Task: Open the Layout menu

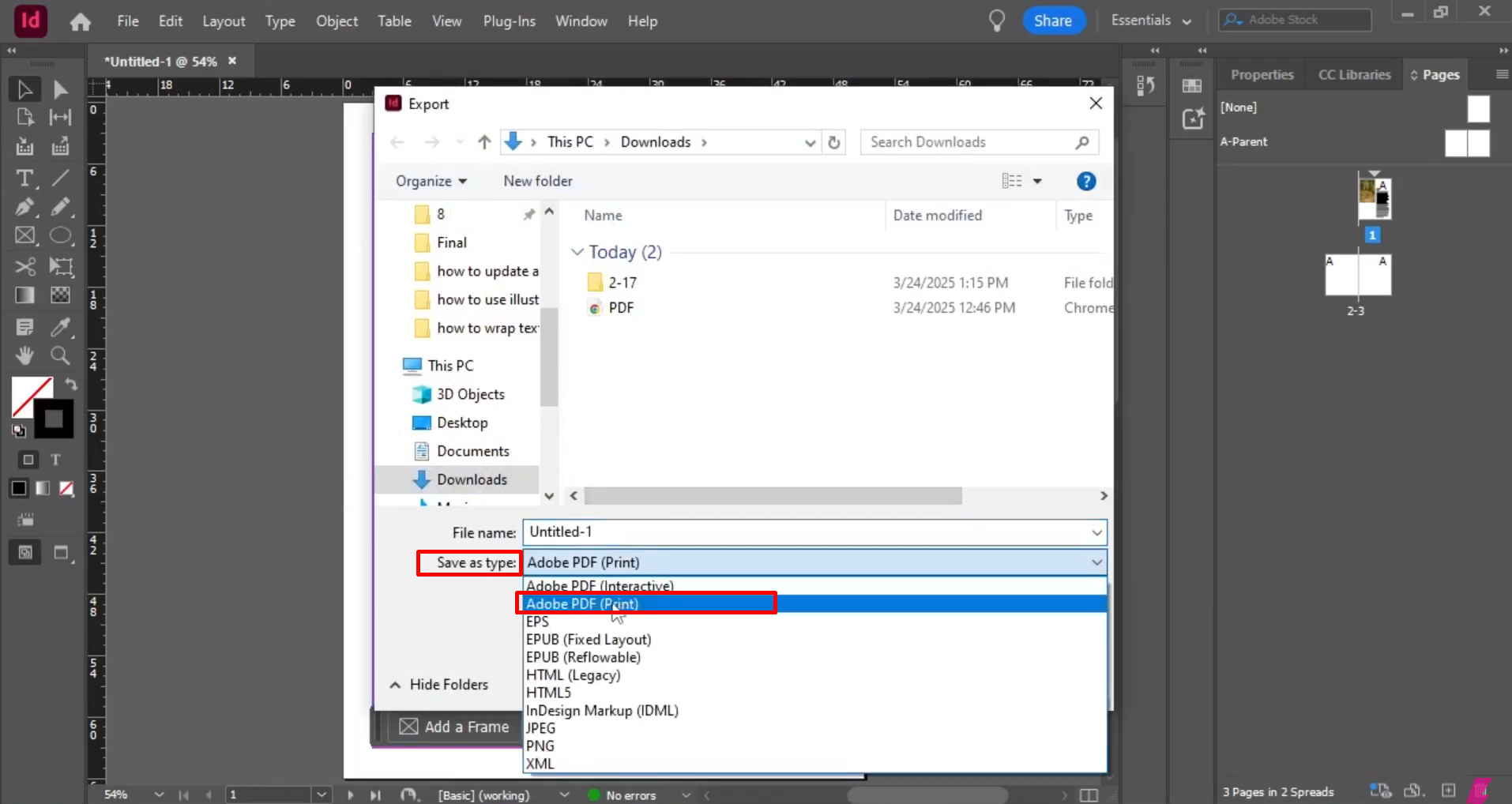Action: [x=224, y=21]
